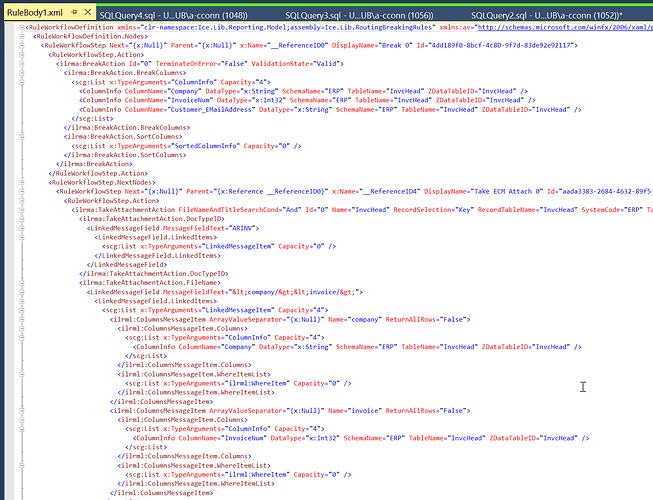
Task: Collapse the ilrma:TakeAttachmentAction FileNameAndTitleSearchCond element
Action: tap(22, 210)
